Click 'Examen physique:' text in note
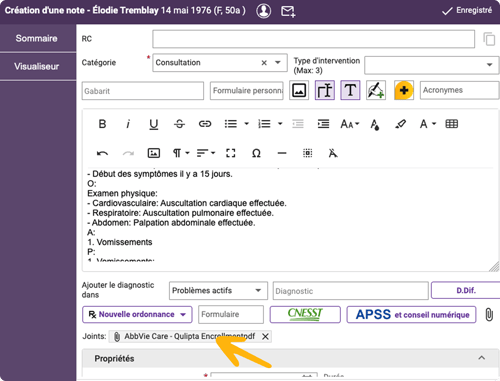The width and height of the screenshot is (500, 381). 122,193
